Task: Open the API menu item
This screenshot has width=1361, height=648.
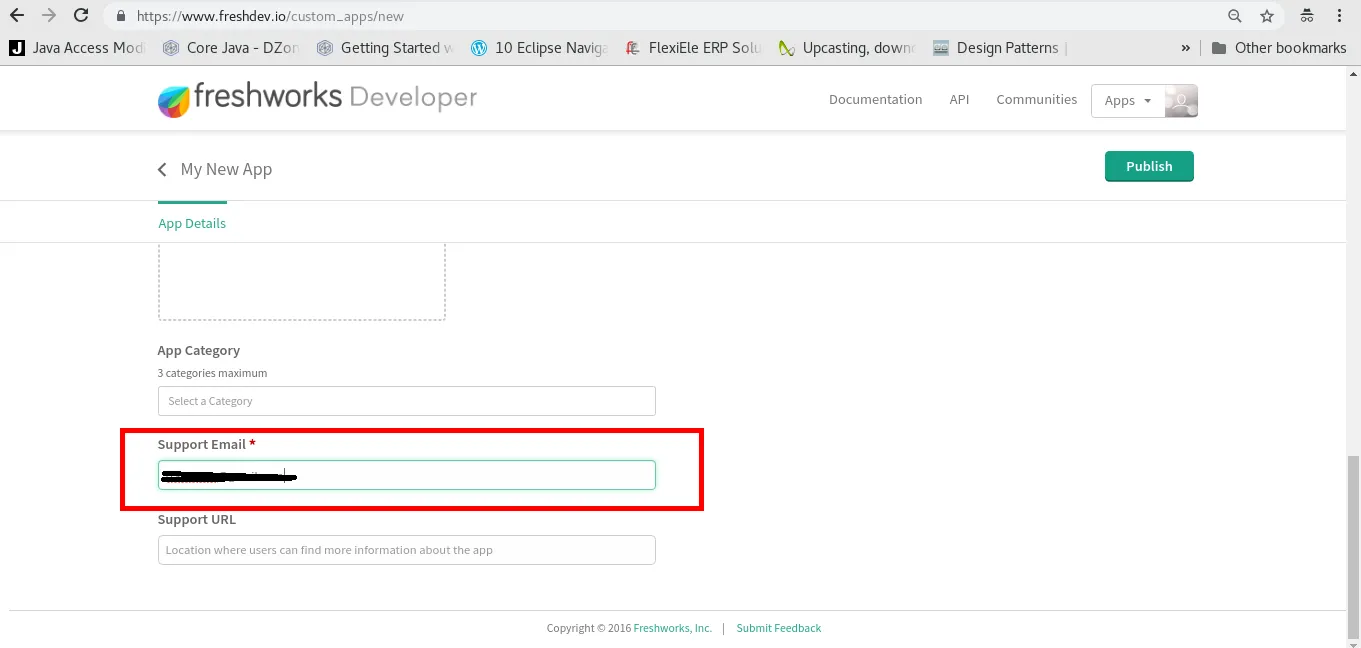Action: [x=960, y=99]
